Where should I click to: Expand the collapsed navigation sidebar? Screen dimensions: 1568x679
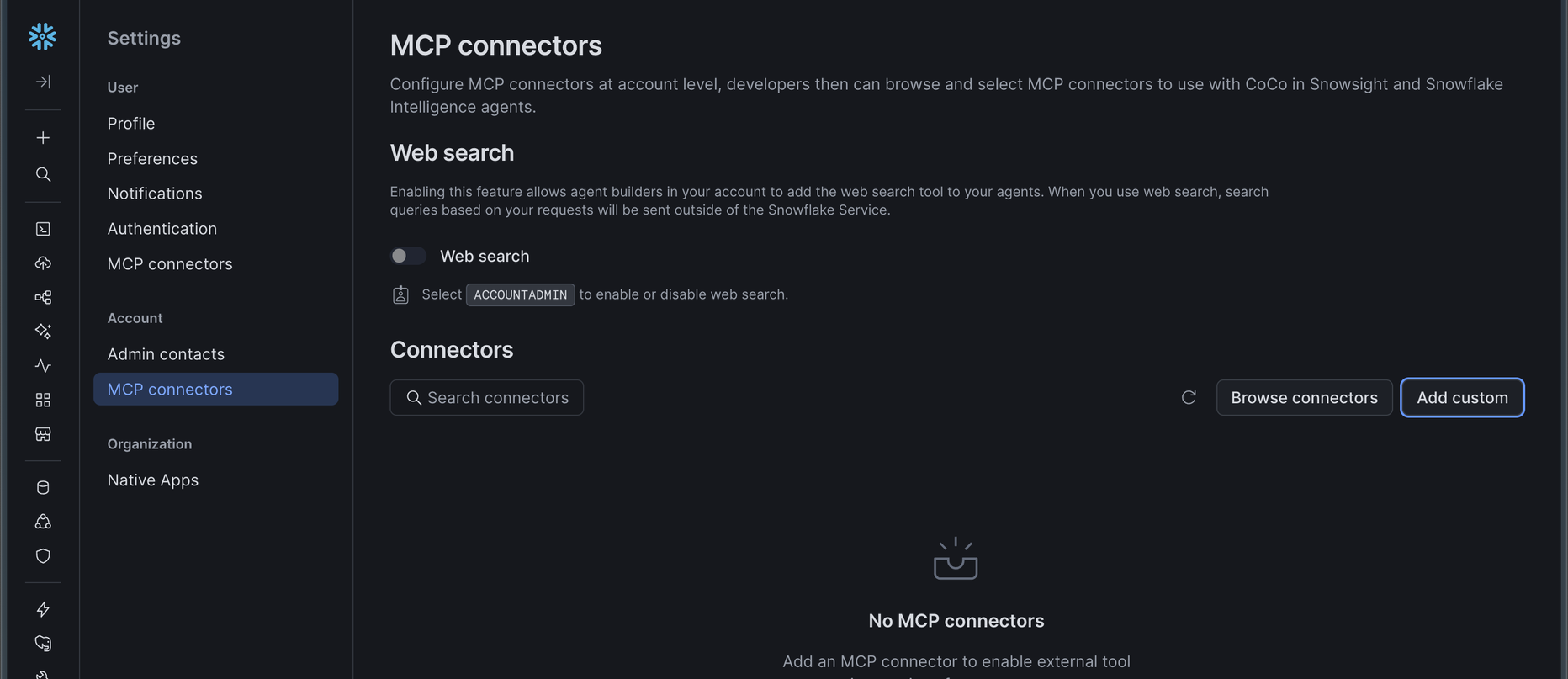(43, 82)
